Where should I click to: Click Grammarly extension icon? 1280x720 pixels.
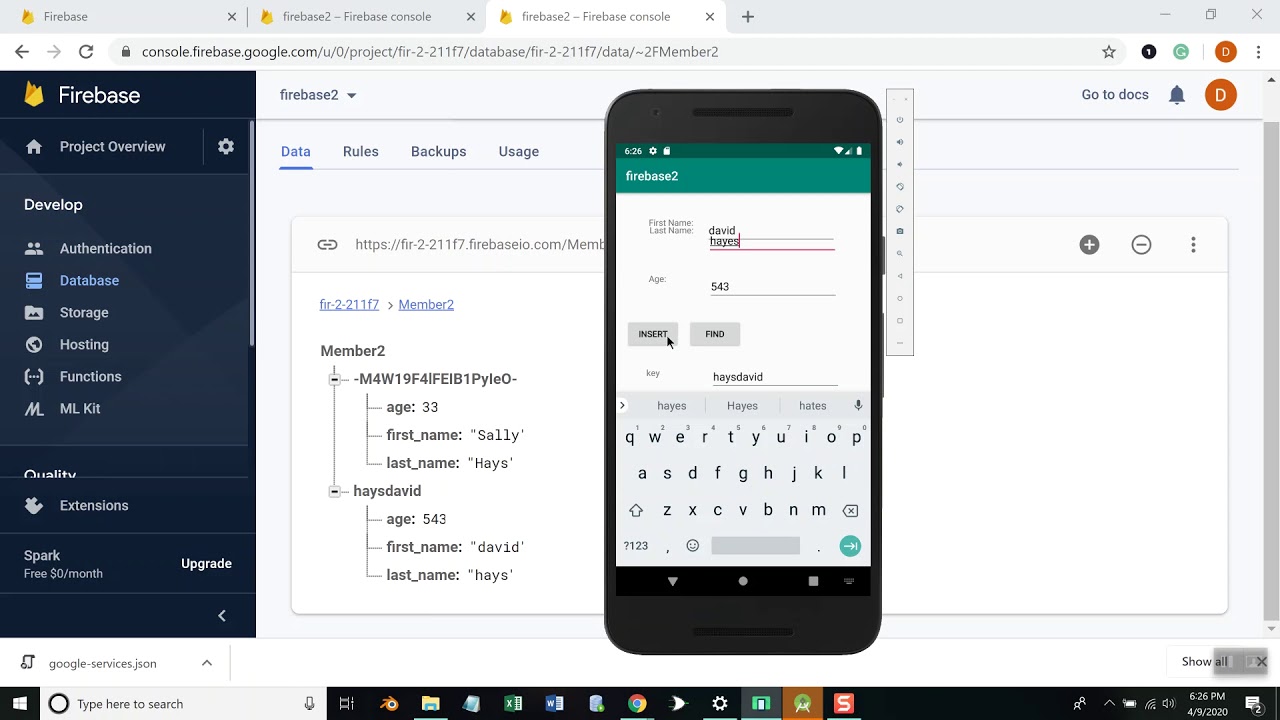pyautogui.click(x=1181, y=52)
